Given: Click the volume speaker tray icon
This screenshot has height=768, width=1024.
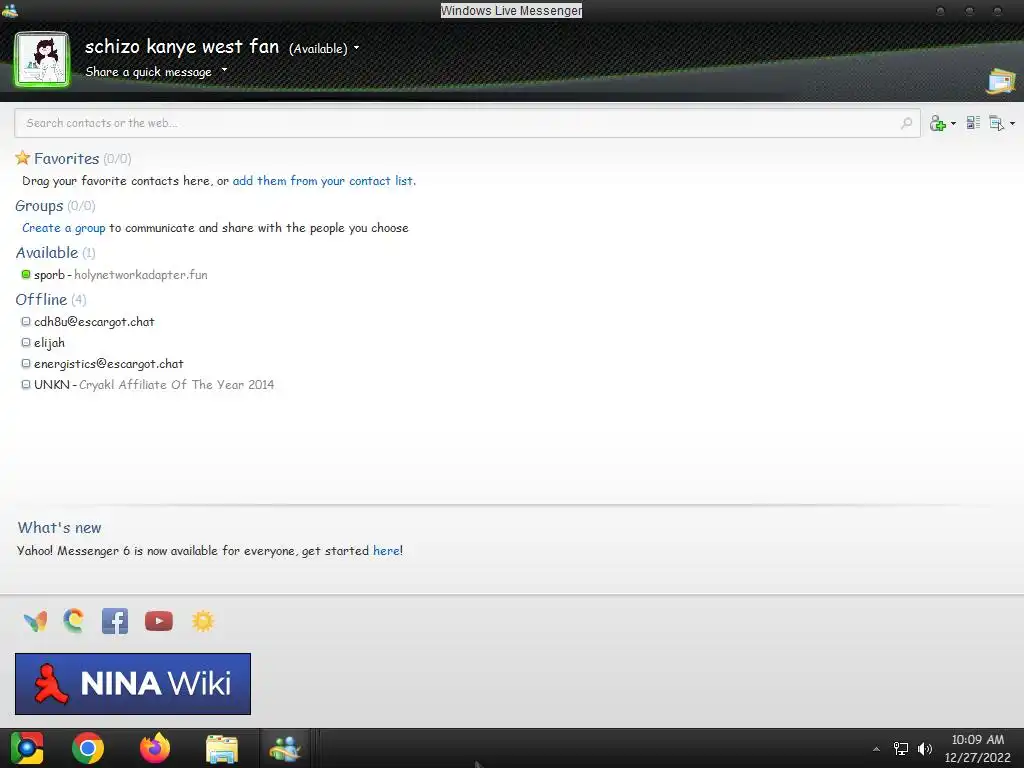Looking at the screenshot, I should point(925,748).
